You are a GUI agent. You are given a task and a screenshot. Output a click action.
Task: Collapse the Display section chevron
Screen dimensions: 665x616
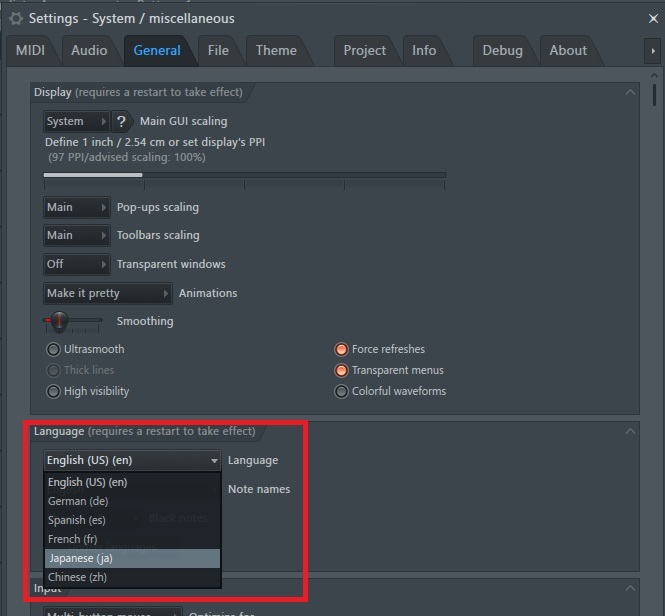coord(630,92)
